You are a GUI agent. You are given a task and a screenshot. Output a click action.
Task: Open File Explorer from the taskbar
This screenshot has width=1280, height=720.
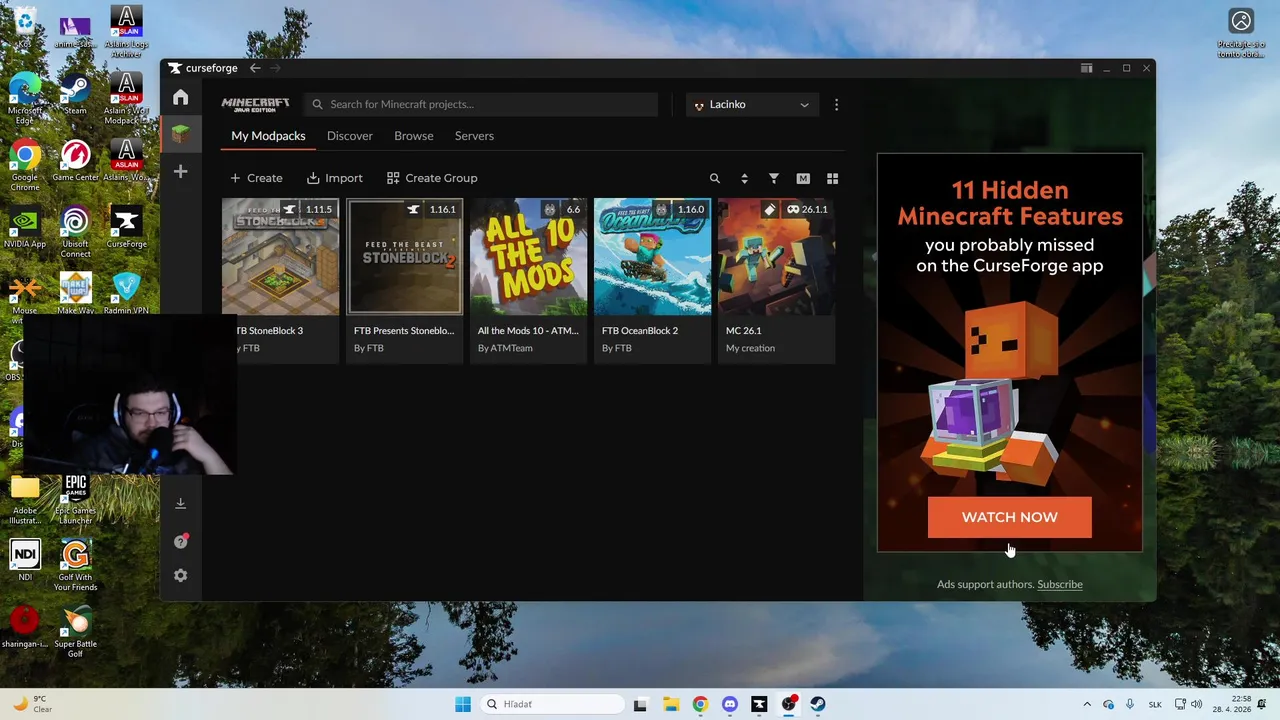coord(670,704)
